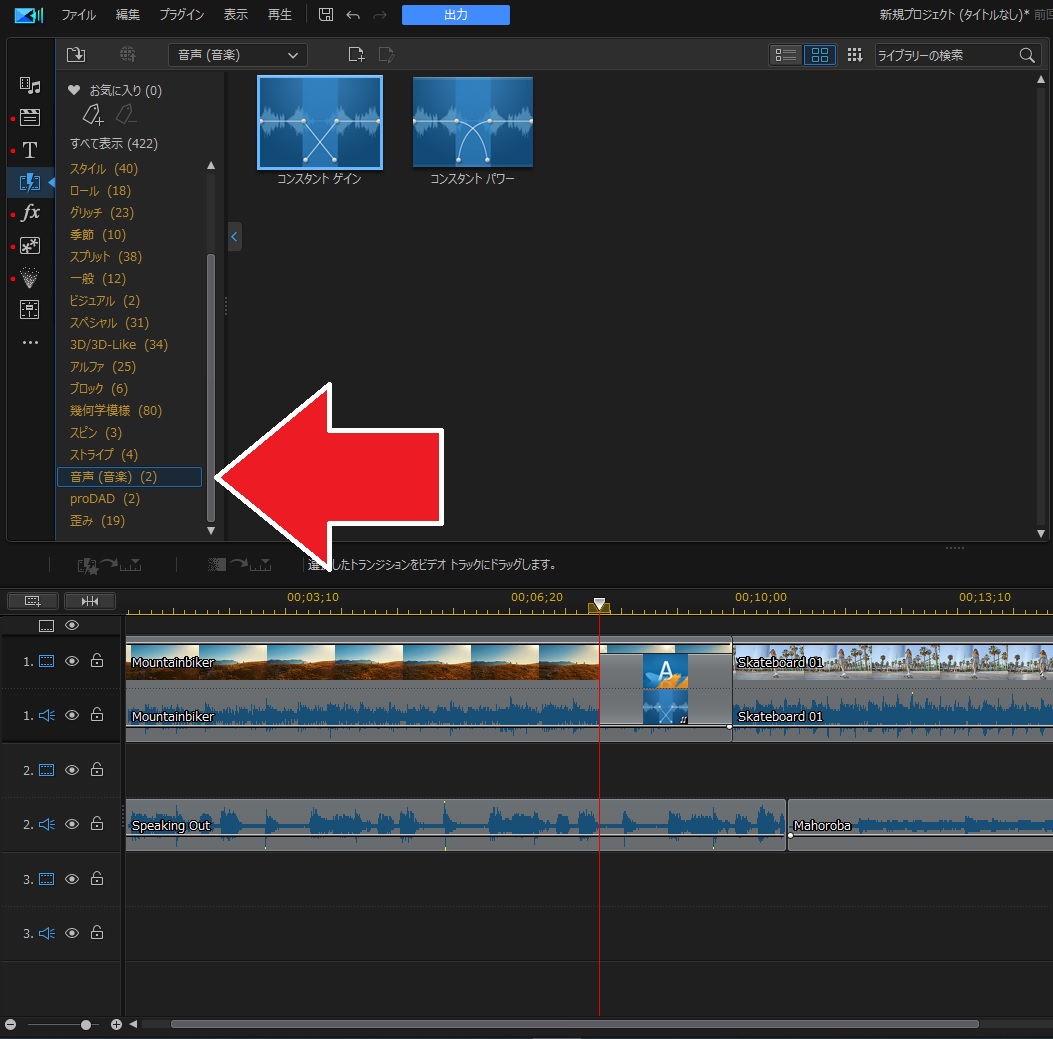Click the zoom in timeline plus icon
This screenshot has width=1053, height=1039.
[x=116, y=1025]
